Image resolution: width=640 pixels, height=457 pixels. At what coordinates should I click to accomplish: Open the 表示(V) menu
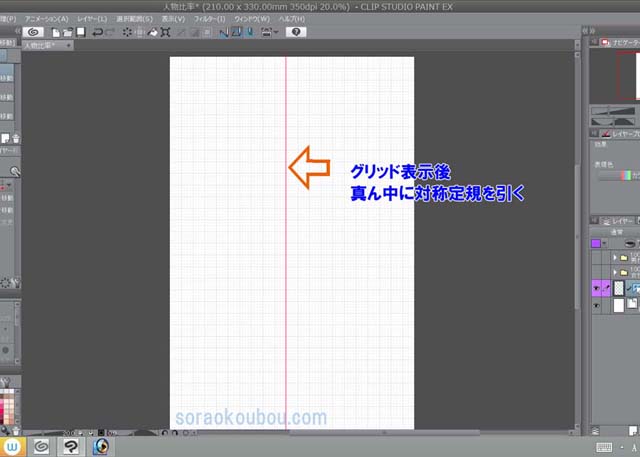pos(173,19)
